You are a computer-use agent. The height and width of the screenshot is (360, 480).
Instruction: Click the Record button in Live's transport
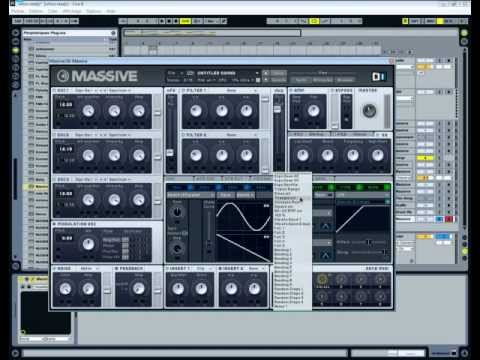point(176,21)
